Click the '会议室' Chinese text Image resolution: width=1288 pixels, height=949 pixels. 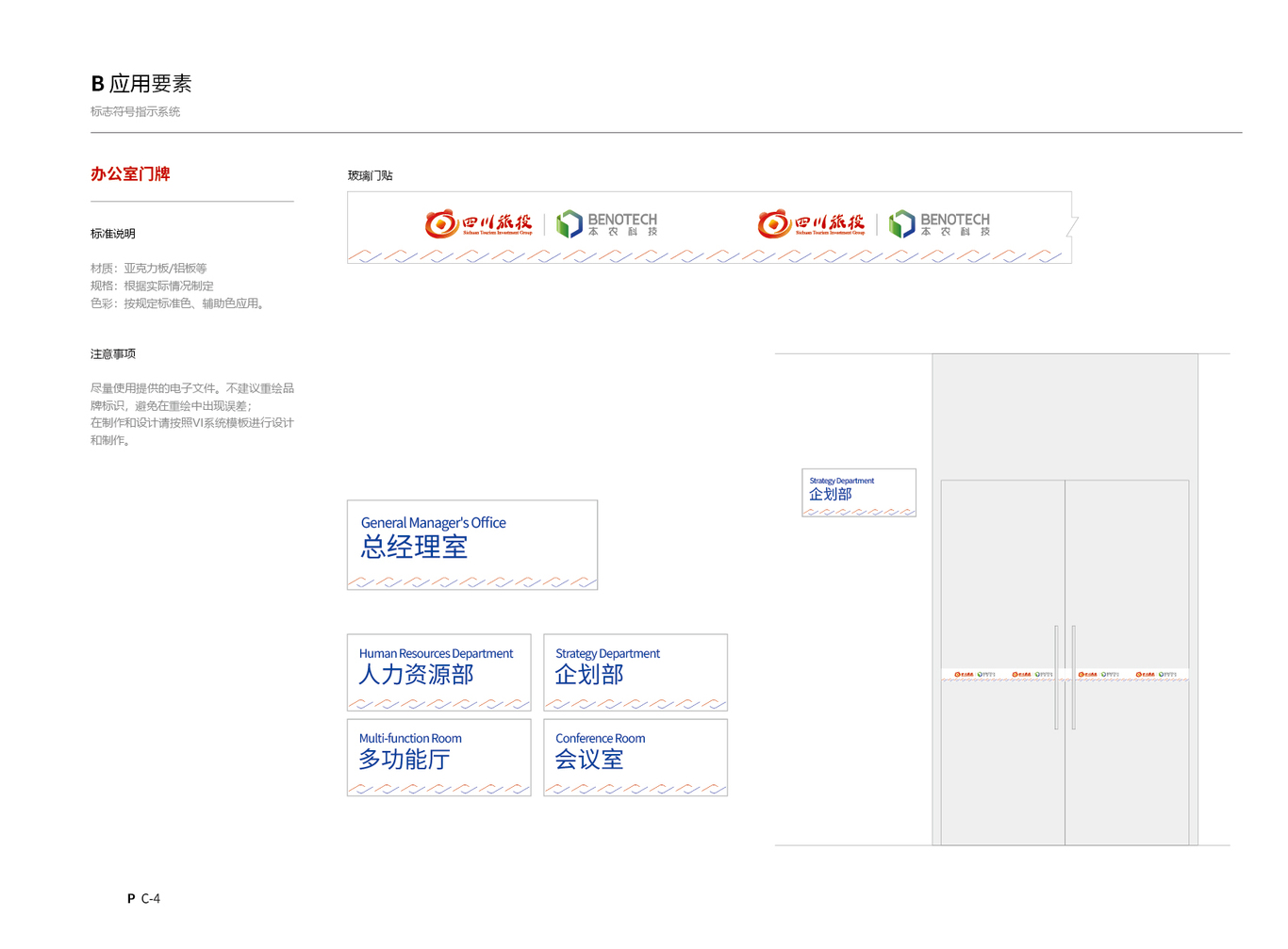click(x=589, y=760)
